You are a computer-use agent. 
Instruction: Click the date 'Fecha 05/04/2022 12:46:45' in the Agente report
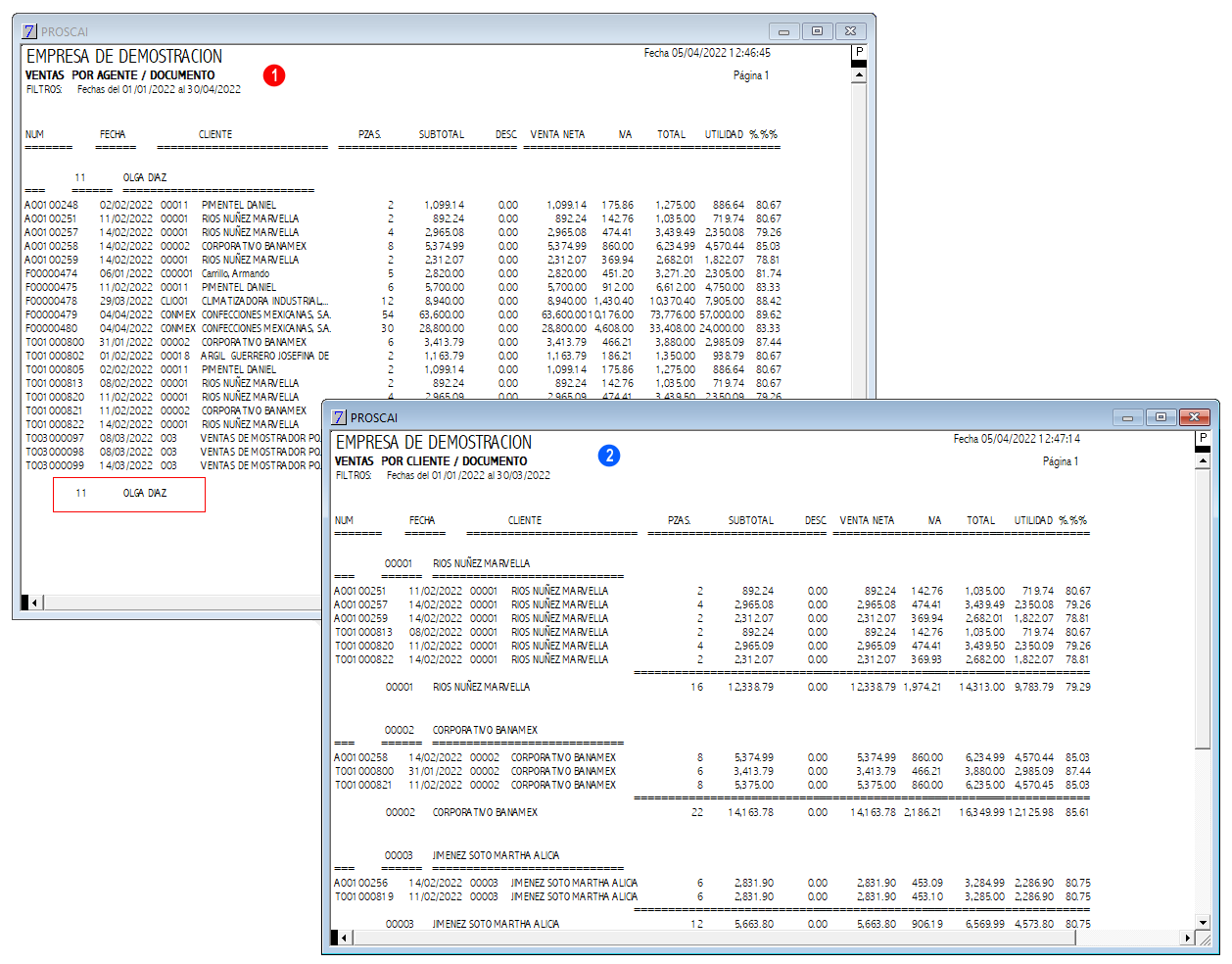click(707, 53)
